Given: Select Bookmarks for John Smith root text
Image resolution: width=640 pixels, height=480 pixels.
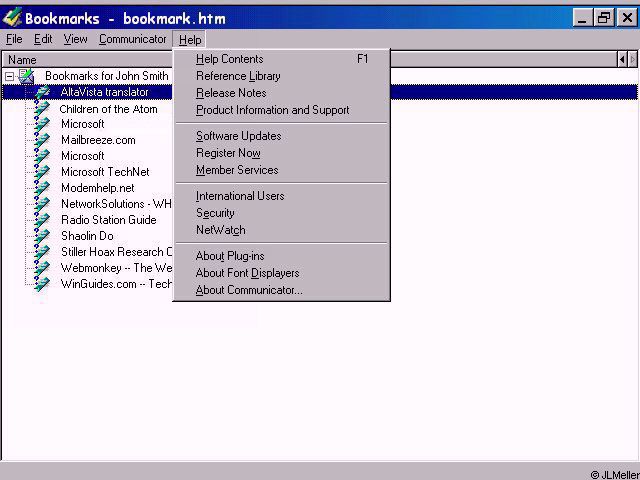Looking at the screenshot, I should point(107,76).
